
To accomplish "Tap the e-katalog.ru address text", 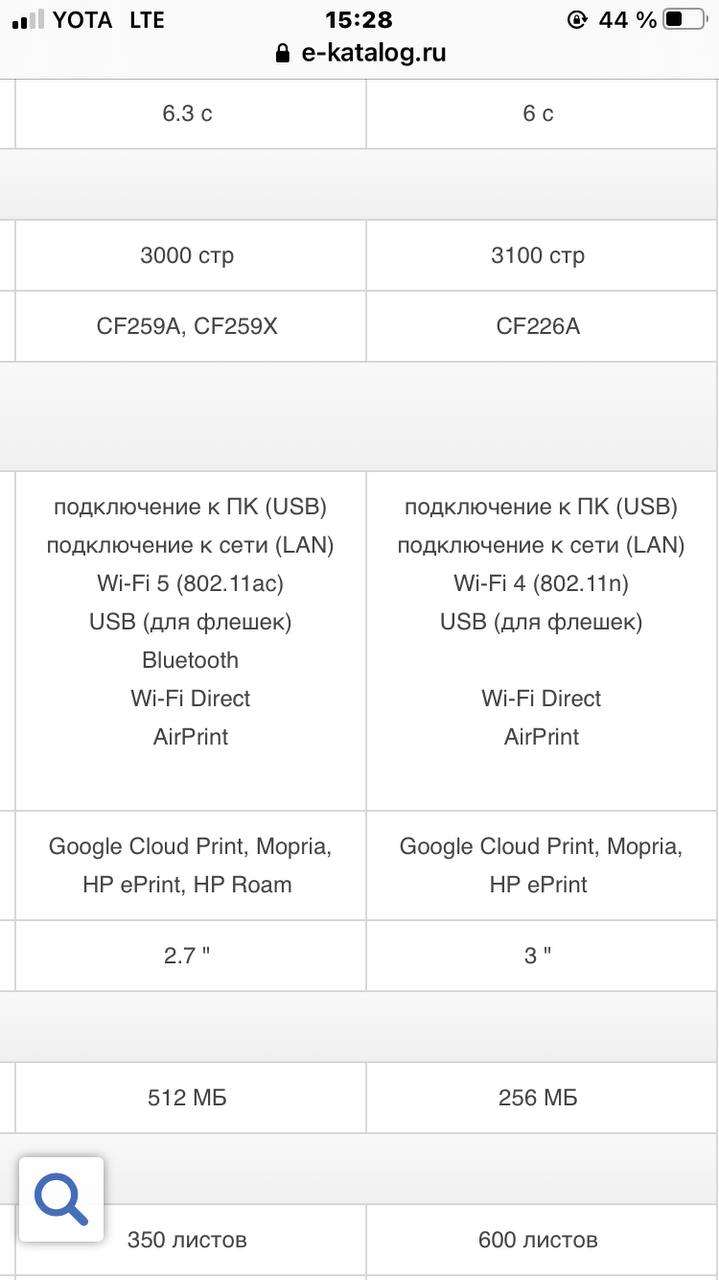I will pos(373,54).
